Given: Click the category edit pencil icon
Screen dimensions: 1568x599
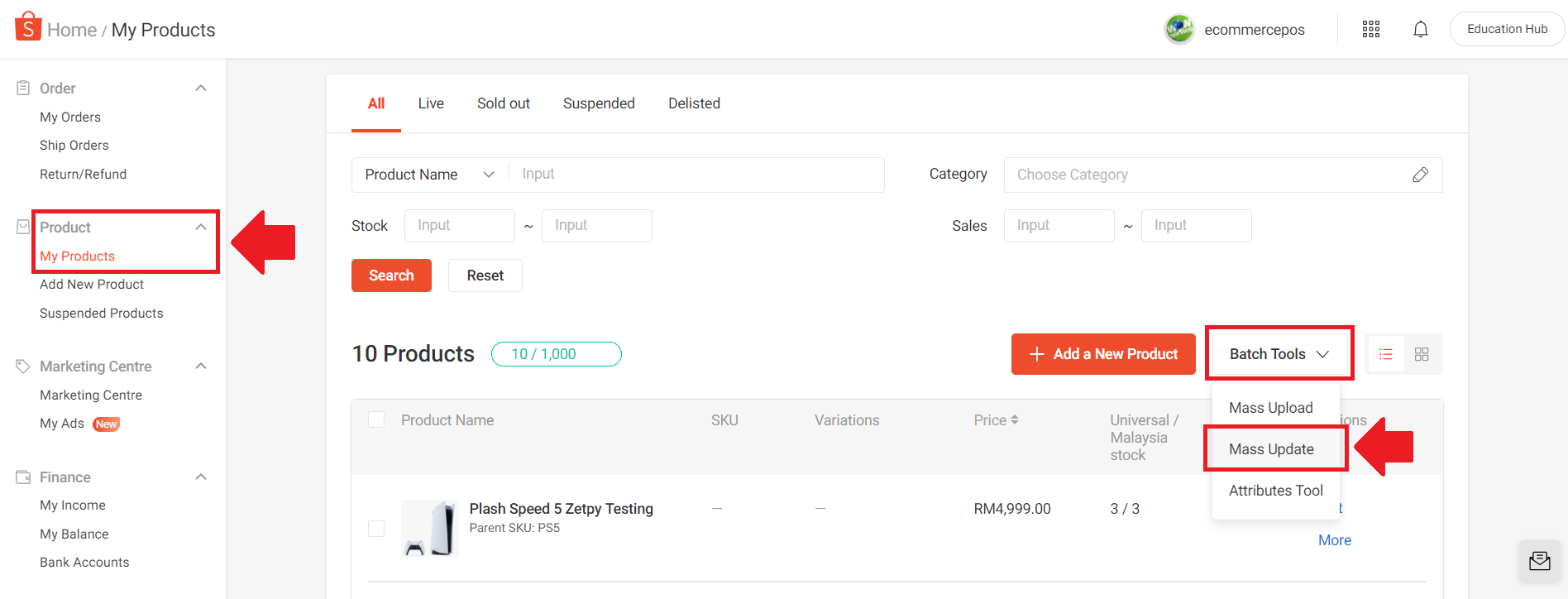Looking at the screenshot, I should tap(1420, 175).
